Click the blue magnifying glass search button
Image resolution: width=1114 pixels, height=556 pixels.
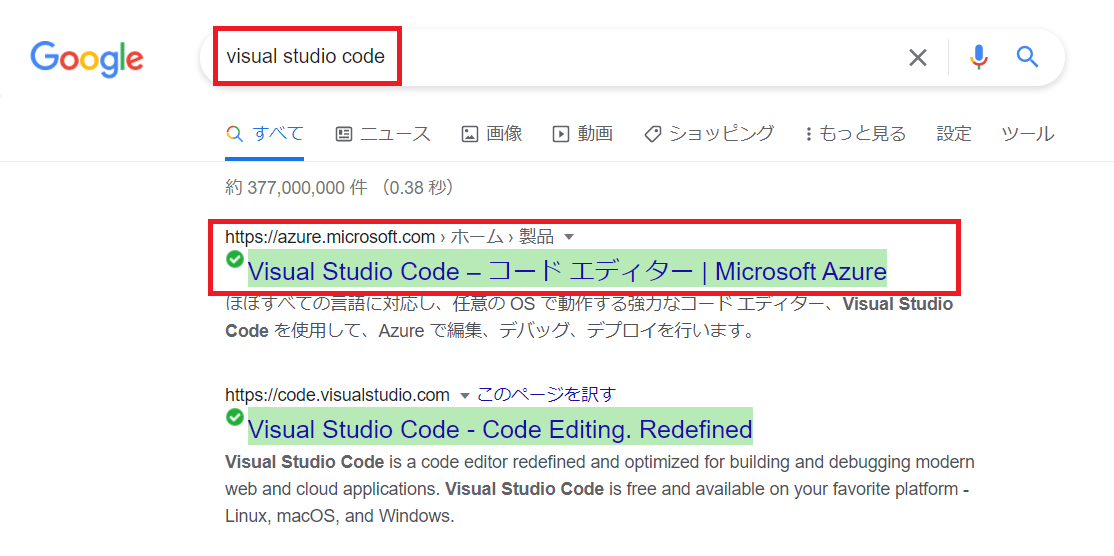tap(1027, 56)
